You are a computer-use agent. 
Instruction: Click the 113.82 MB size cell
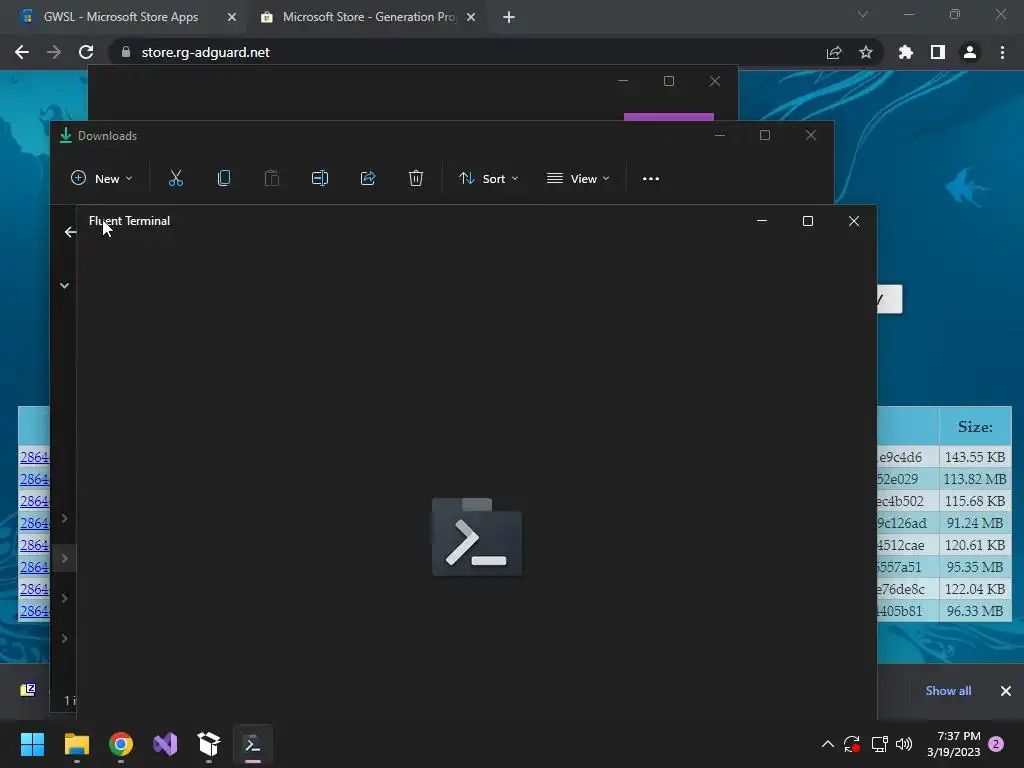[x=975, y=479]
